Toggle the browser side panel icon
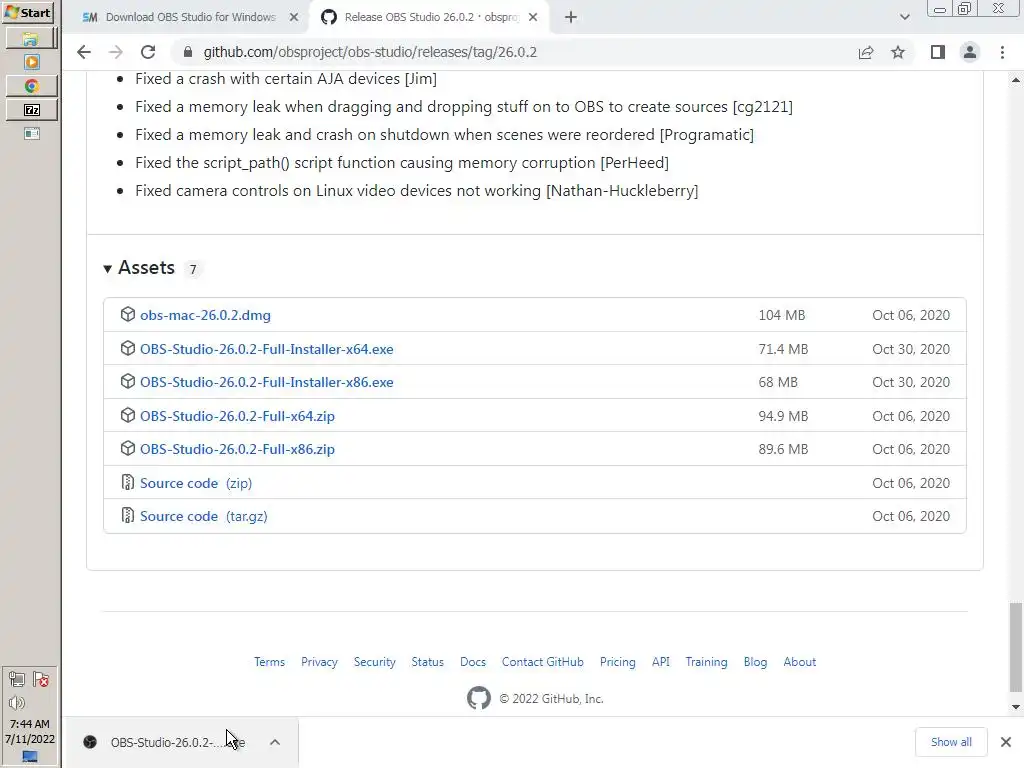The height and width of the screenshot is (768, 1024). [x=937, y=52]
